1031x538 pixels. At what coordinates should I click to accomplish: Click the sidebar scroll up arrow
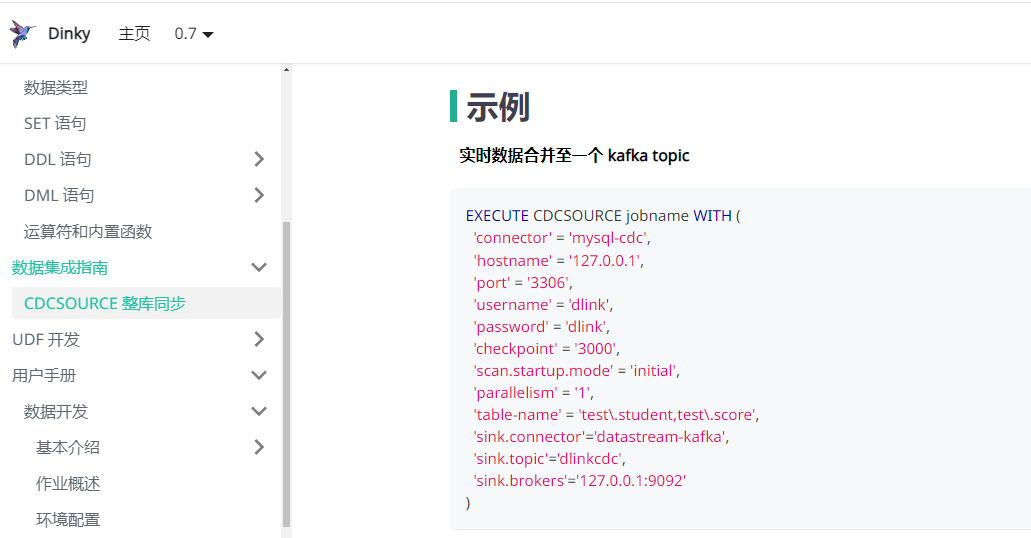click(x=286, y=70)
